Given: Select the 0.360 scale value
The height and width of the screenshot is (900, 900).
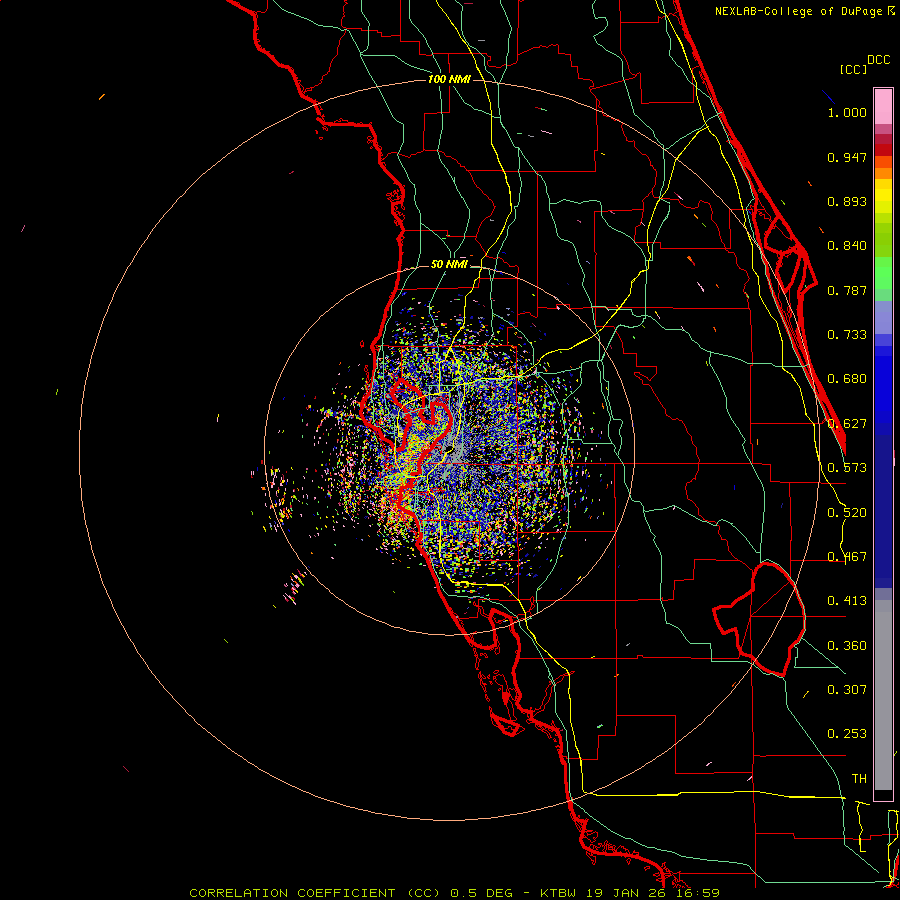Looking at the screenshot, I should click(847, 646).
